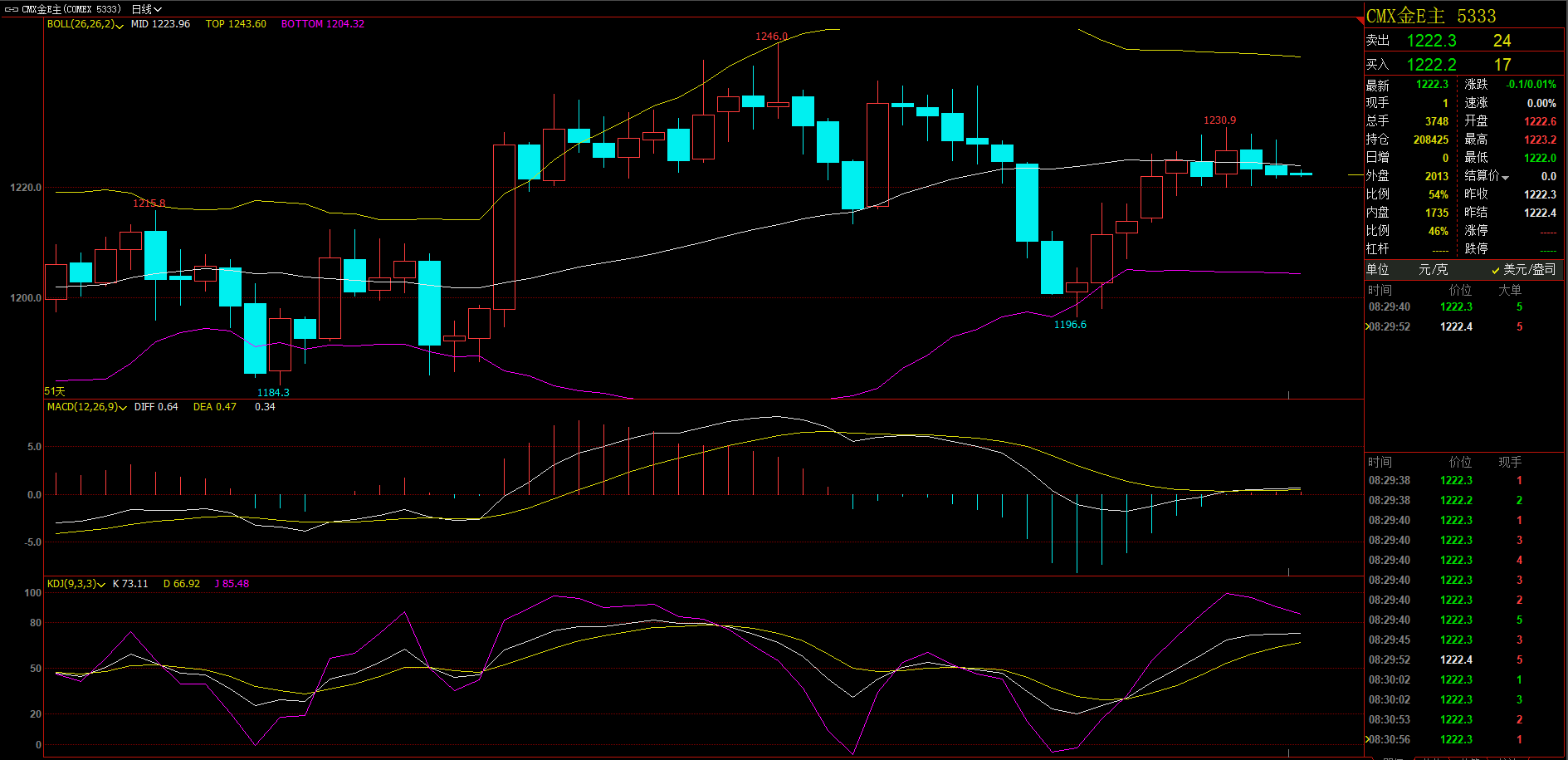Click the 涨跌 value -0.1/0.01%
Image resolution: width=1568 pixels, height=760 pixels.
click(1531, 85)
